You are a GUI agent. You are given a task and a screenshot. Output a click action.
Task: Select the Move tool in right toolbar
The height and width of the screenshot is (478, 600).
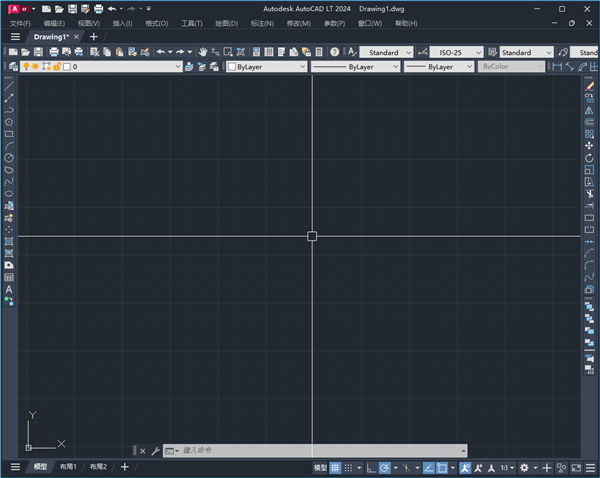[590, 146]
